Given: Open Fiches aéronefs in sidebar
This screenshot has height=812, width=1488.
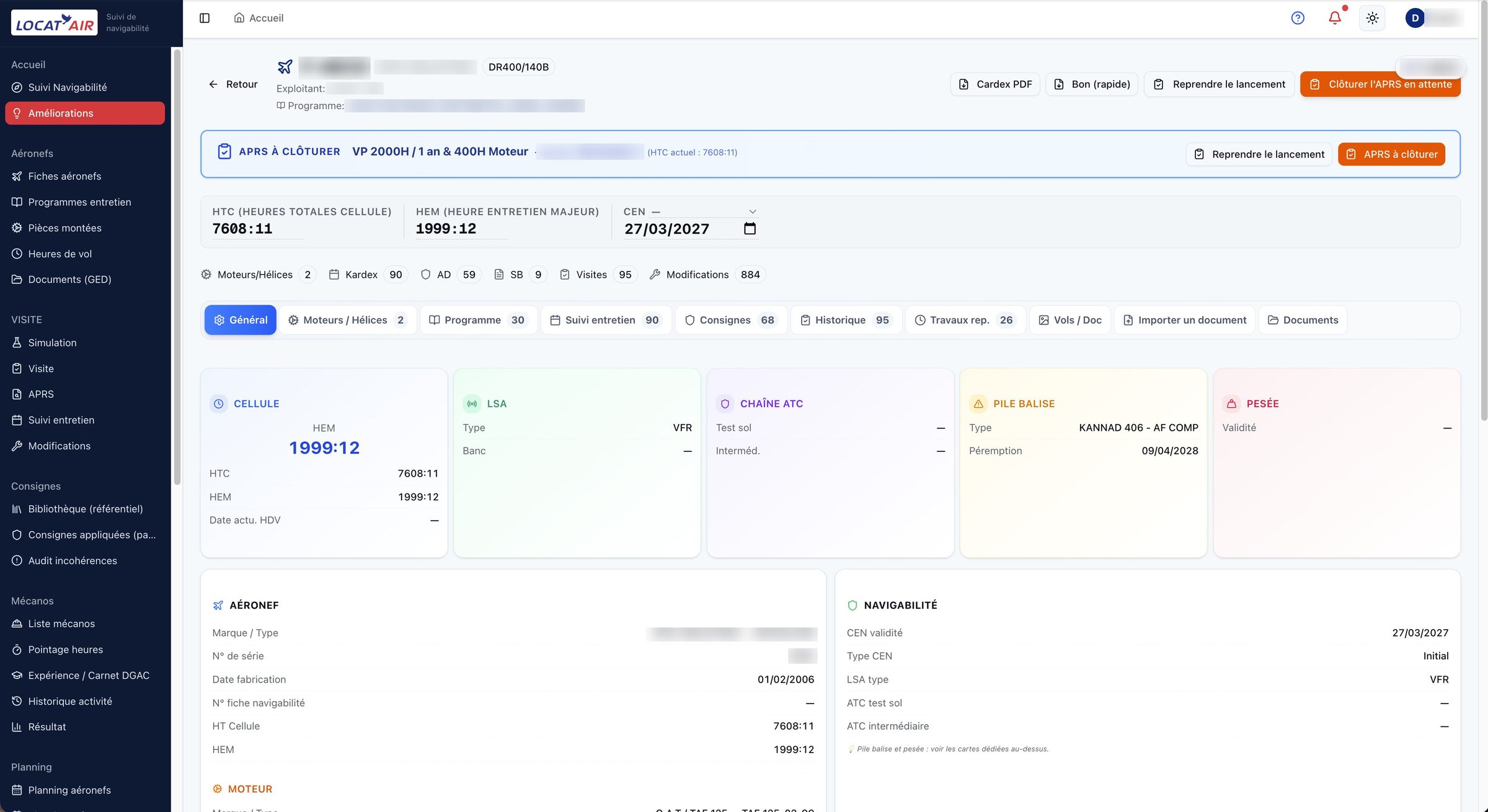Looking at the screenshot, I should coord(85,176).
